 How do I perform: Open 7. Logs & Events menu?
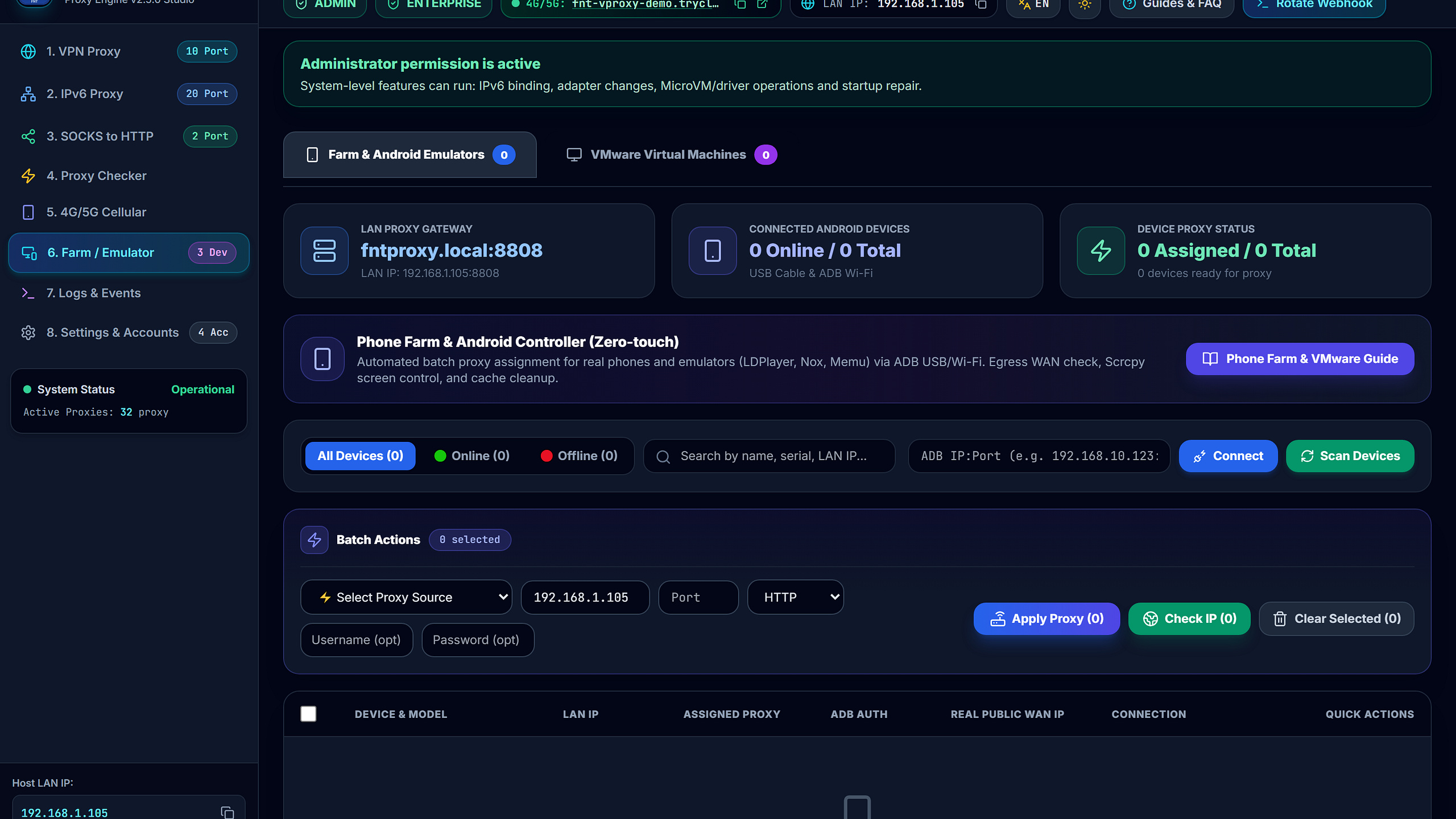93,293
